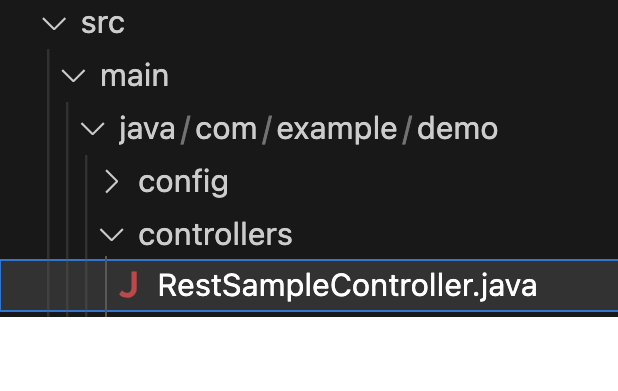Select the demo path segment
Image resolution: width=618 pixels, height=391 pixels.
tap(458, 129)
